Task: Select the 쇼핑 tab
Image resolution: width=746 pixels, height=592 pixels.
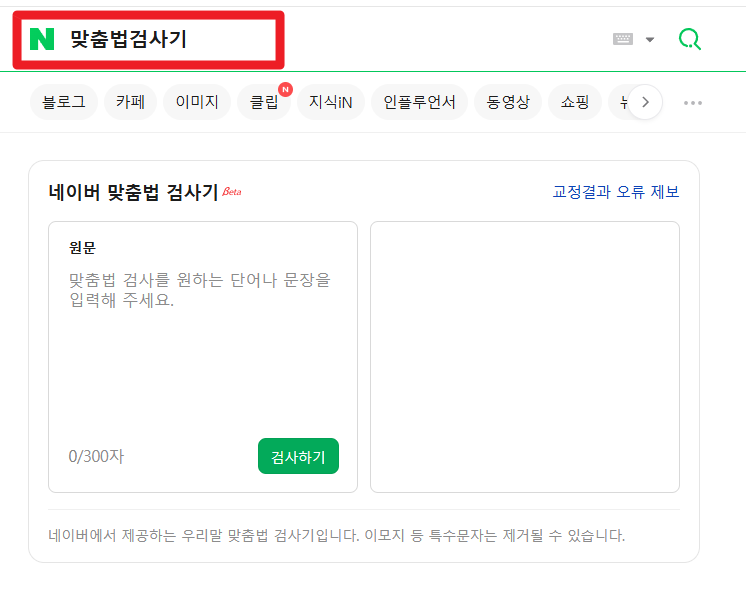Action: [575, 102]
